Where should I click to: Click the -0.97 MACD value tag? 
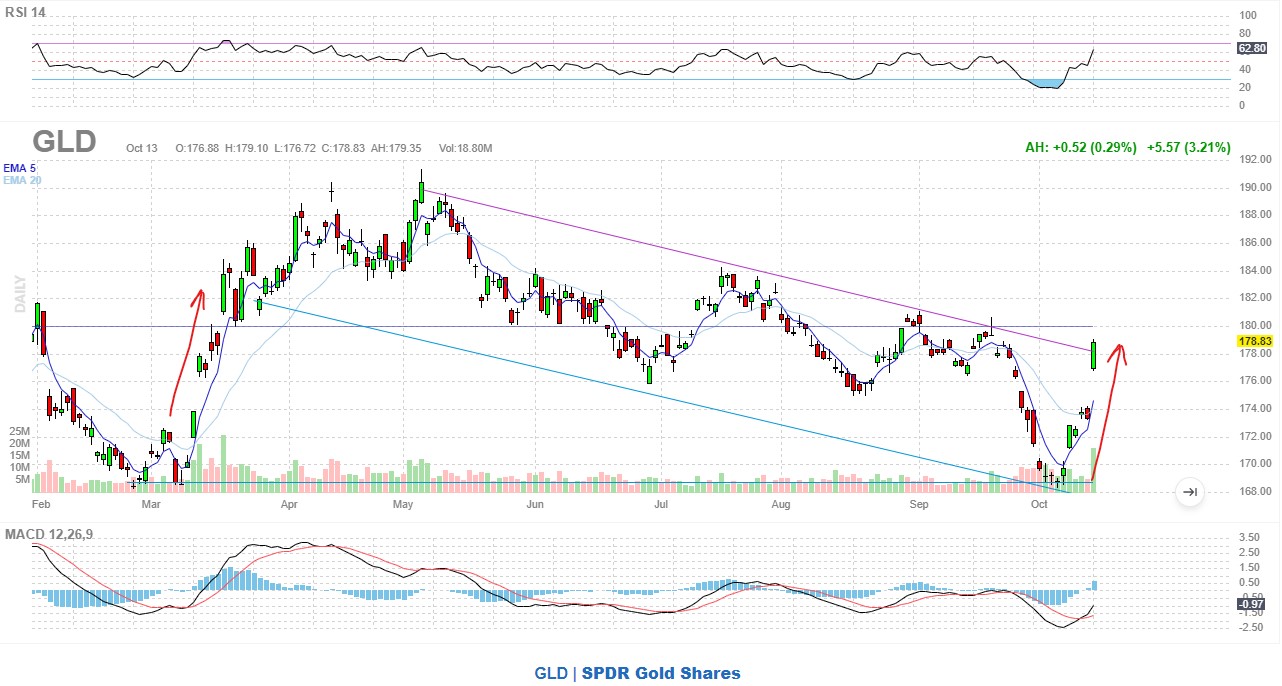(x=1252, y=605)
